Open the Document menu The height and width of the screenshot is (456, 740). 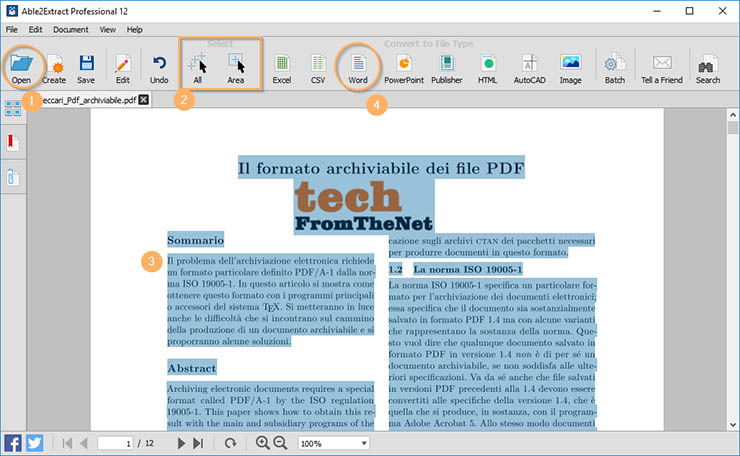pos(71,30)
